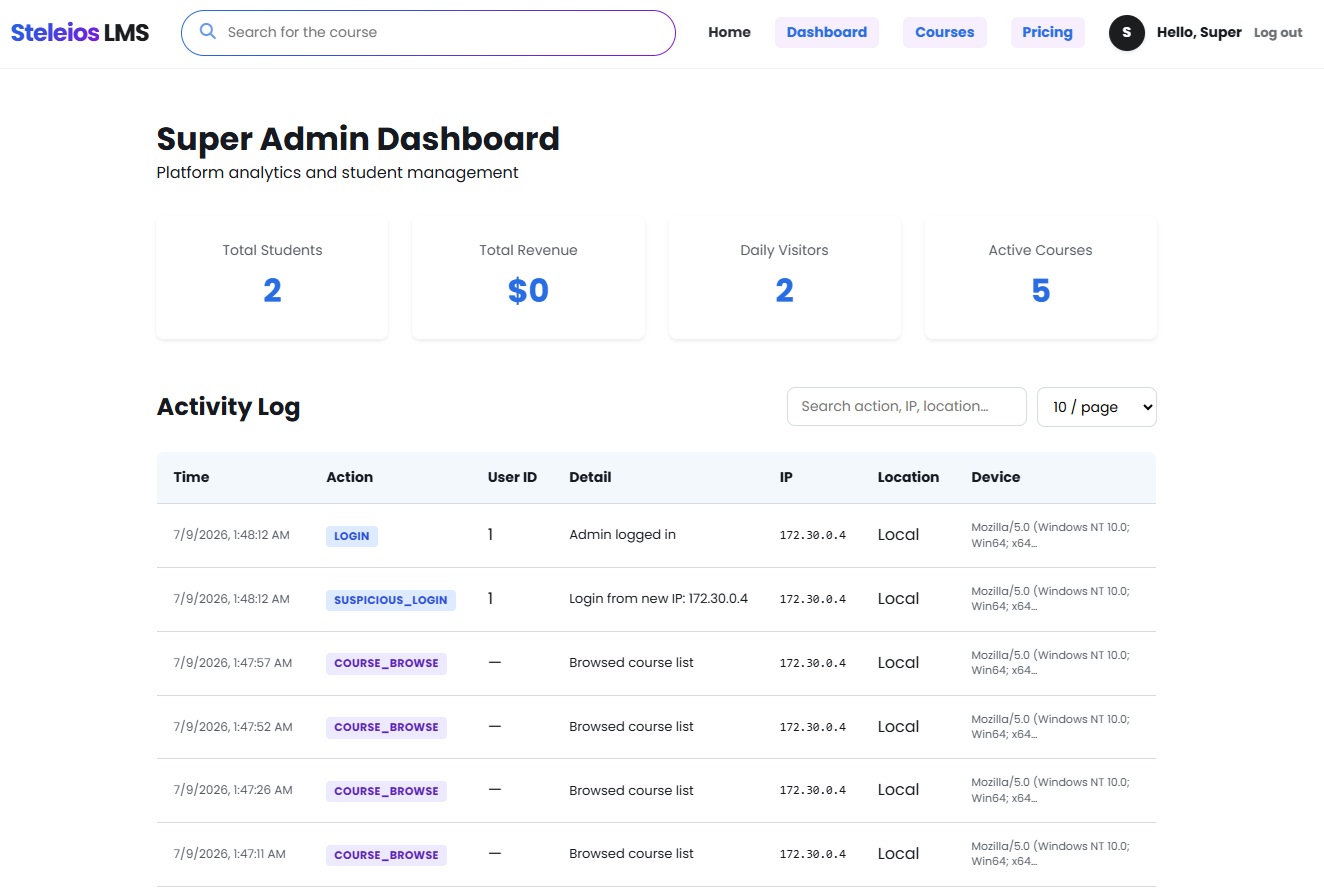The width and height of the screenshot is (1324, 892).
Task: Click COURSE_BROWSE badge at 1:47:26 AM
Action: (386, 791)
